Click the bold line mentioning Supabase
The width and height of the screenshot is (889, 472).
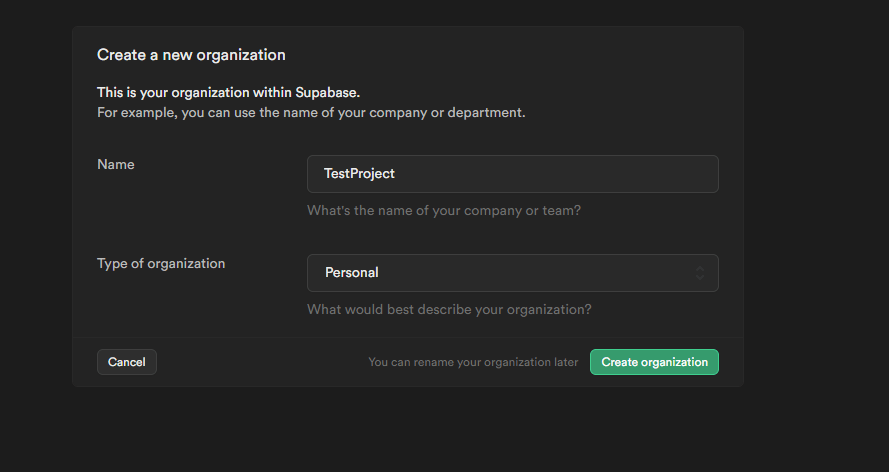pyautogui.click(x=228, y=92)
